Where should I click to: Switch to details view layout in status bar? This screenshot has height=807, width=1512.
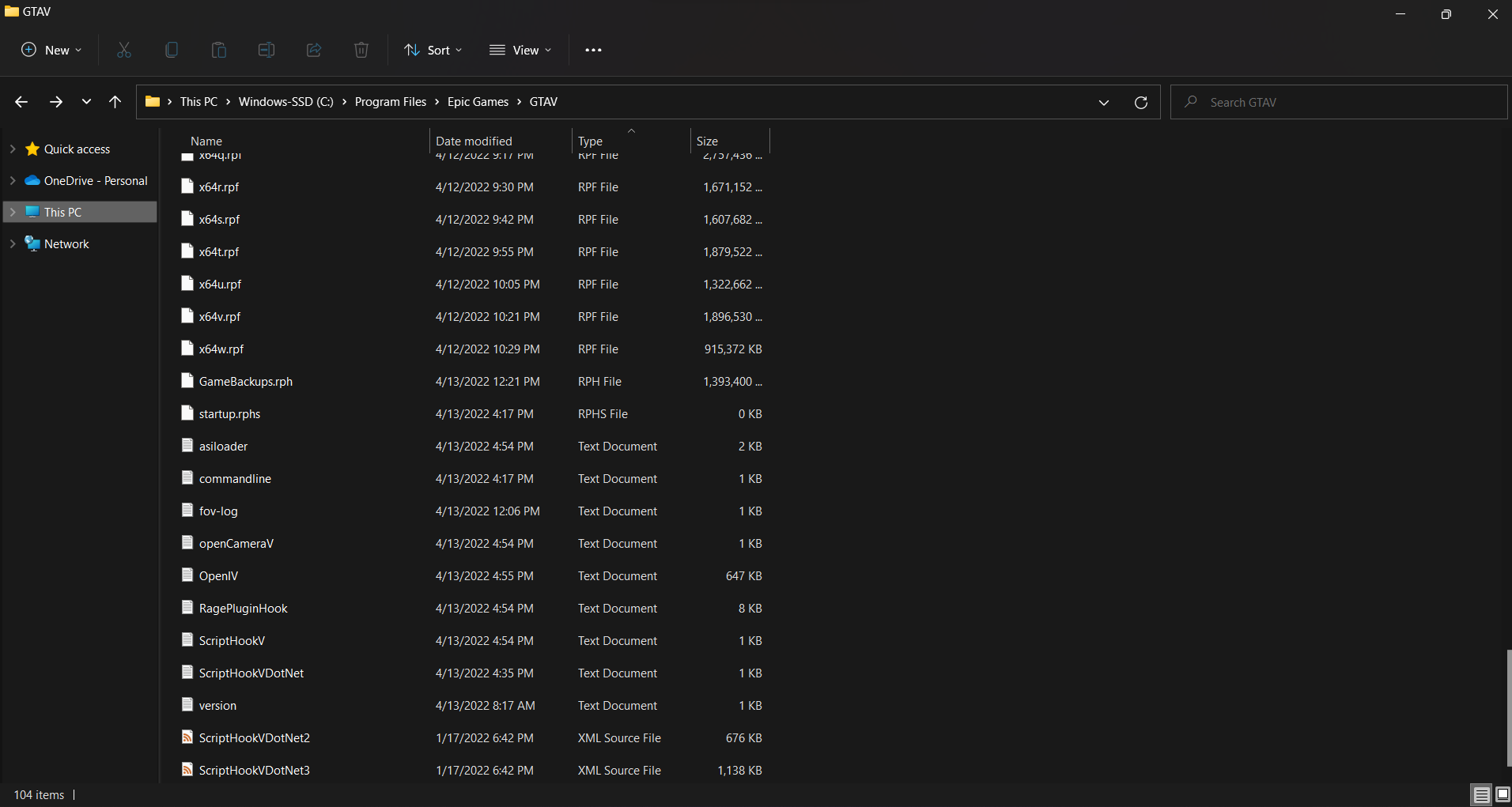(1481, 794)
